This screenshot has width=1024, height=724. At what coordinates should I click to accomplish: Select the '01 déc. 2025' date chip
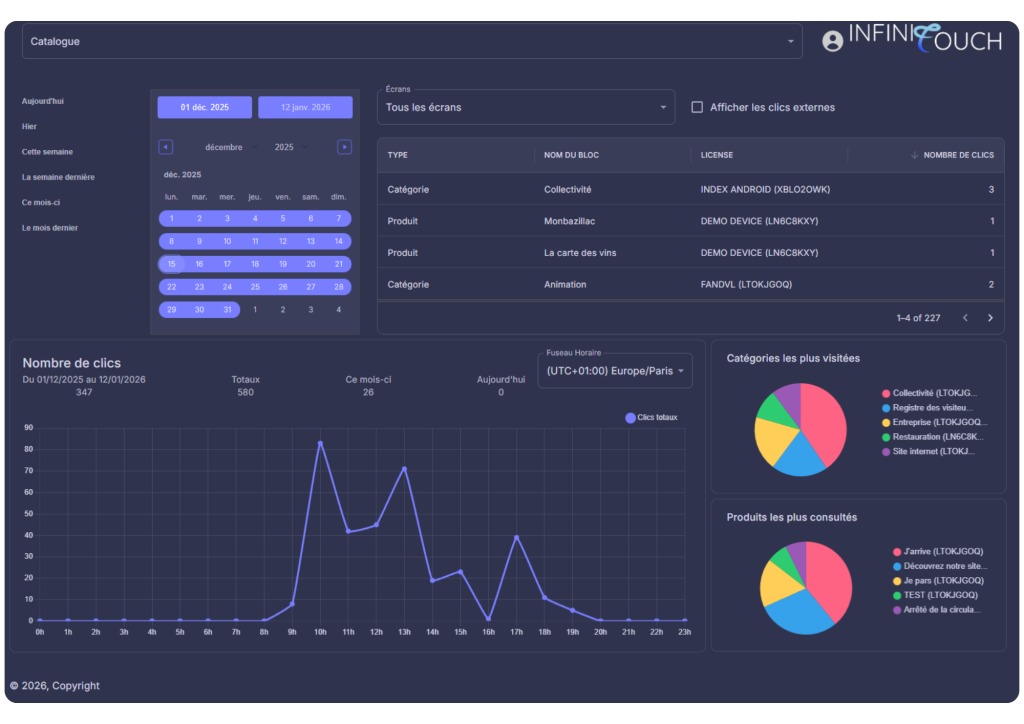point(204,107)
